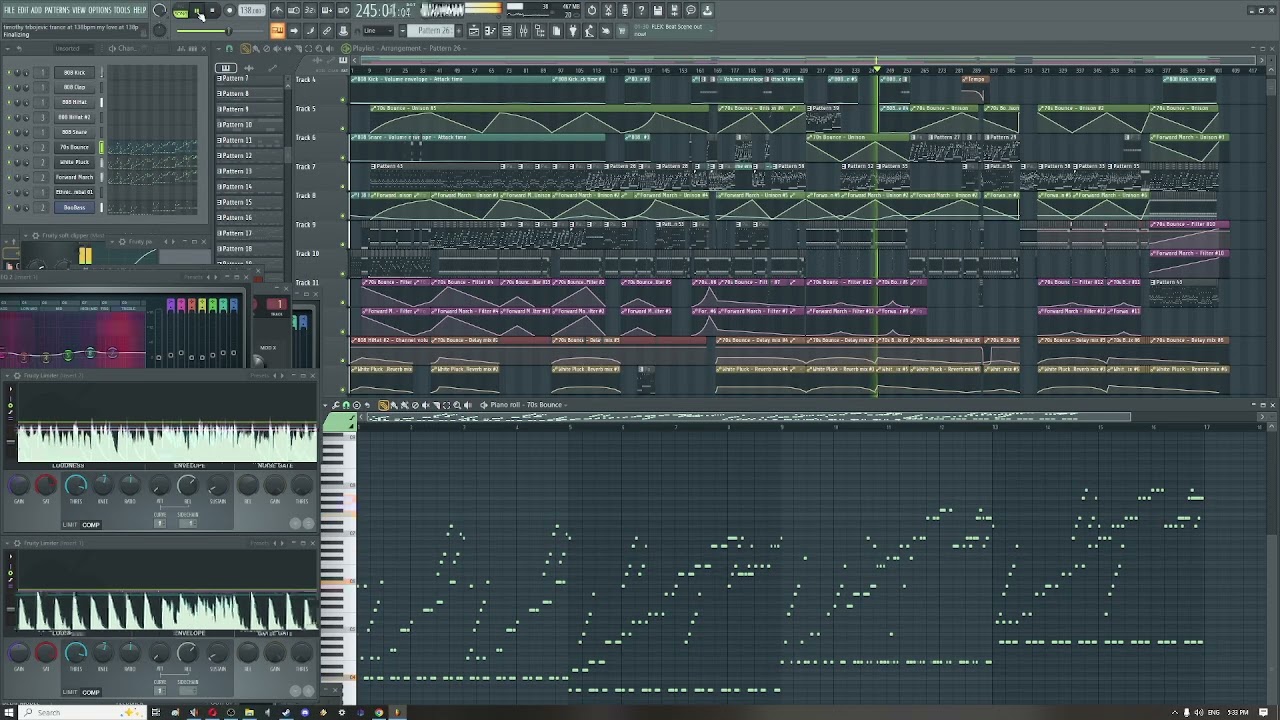Click the Windows Start button
1280x720 pixels.
(x=9, y=712)
